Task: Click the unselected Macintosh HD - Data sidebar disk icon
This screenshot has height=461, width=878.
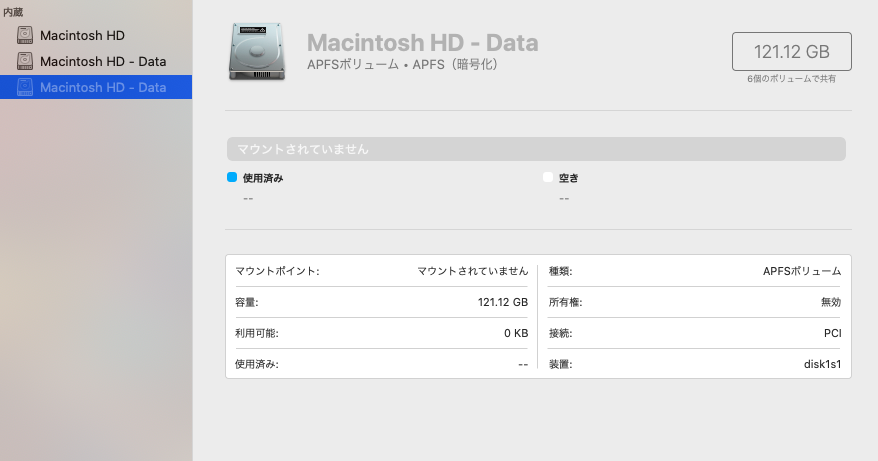Action: pyautogui.click(x=26, y=61)
